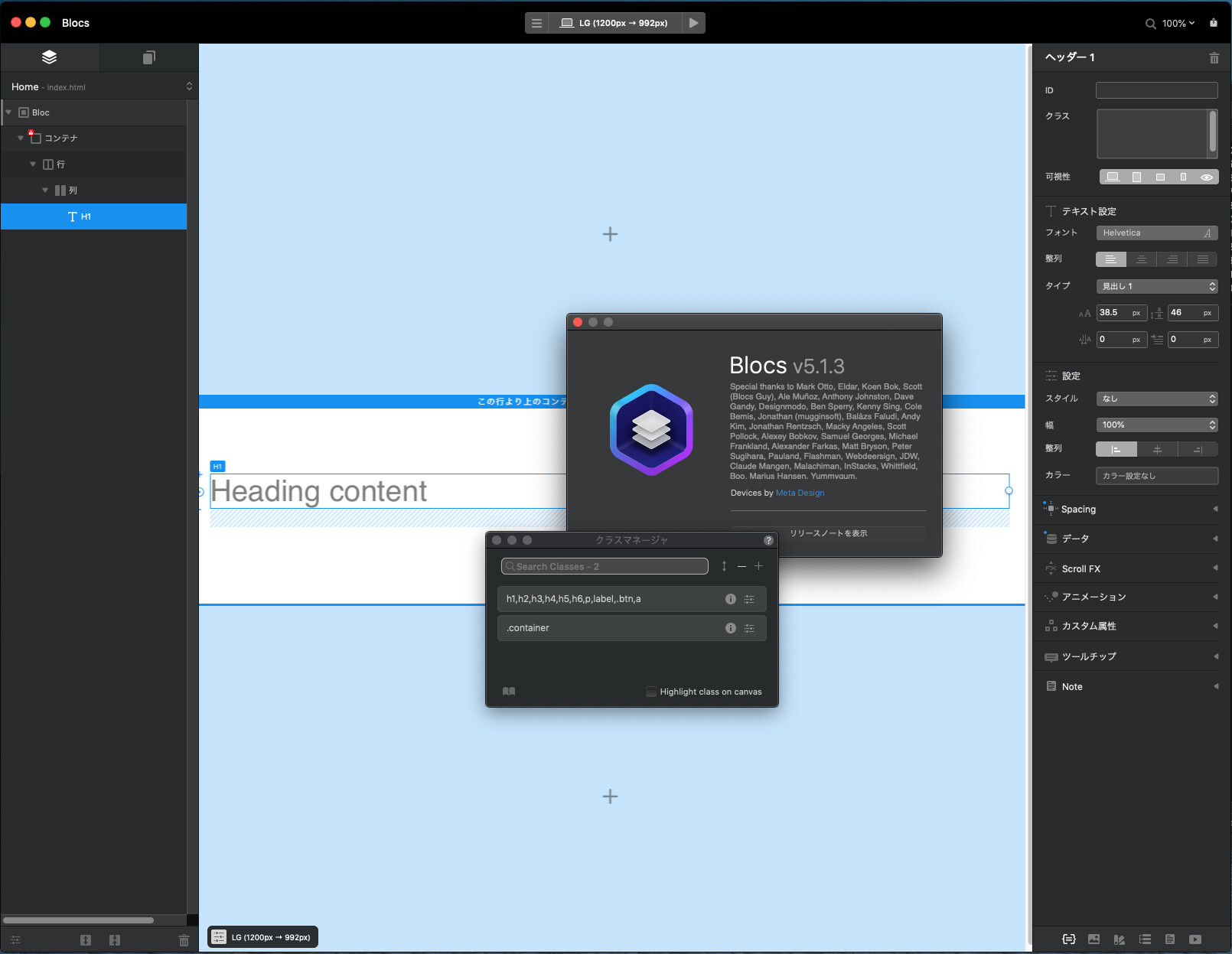Open the タイプ 見出し 1 dropdown
Viewport: 1232px width, 954px height.
[x=1156, y=286]
